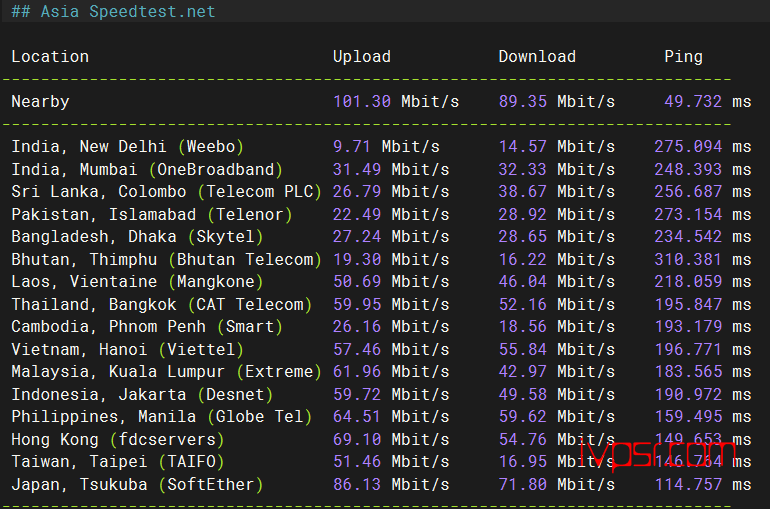Click Hanoi upload value 57.46
The height and width of the screenshot is (509, 770).
coord(357,349)
